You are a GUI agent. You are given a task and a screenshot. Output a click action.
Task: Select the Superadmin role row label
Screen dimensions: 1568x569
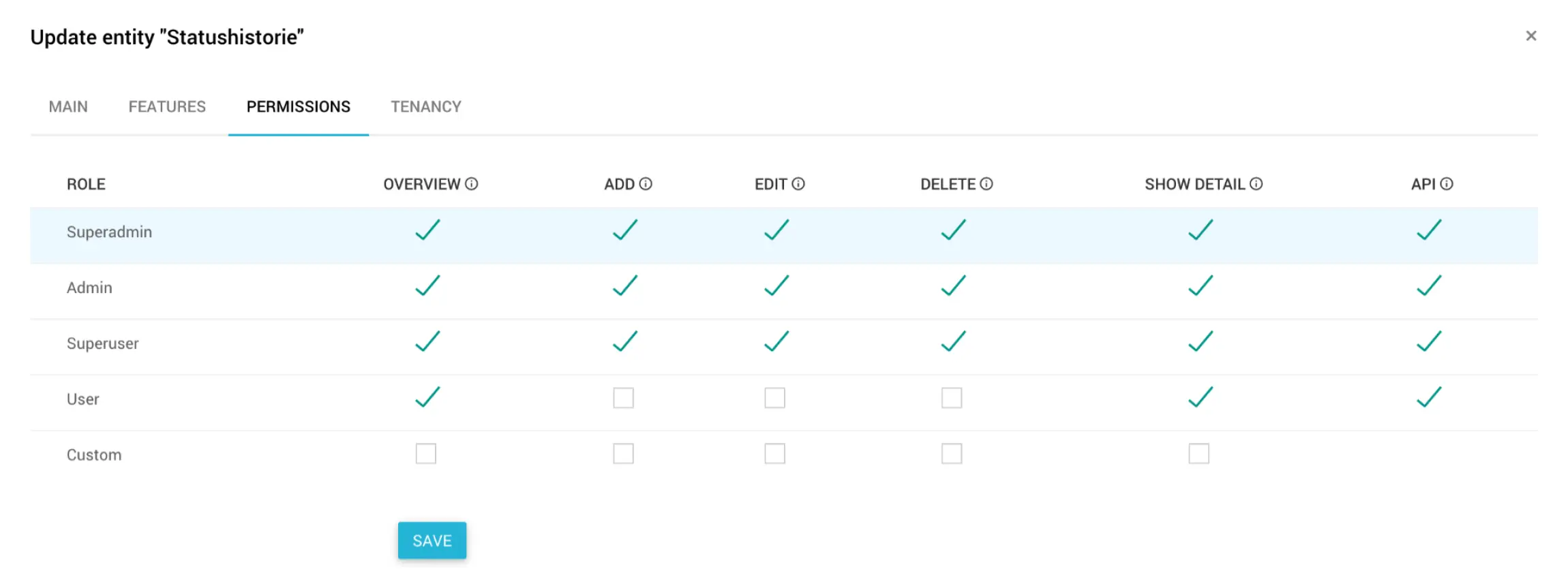pyautogui.click(x=109, y=232)
